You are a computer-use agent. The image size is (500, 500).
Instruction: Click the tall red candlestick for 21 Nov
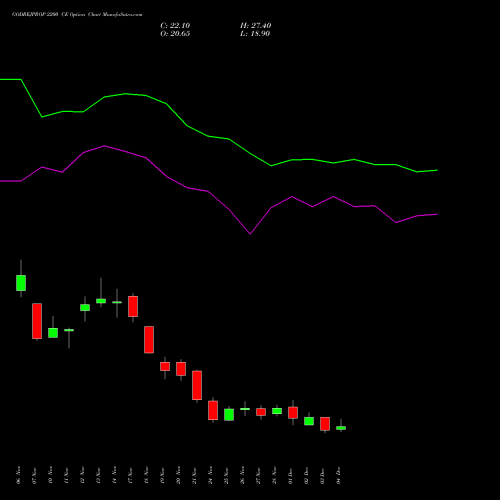pos(197,385)
